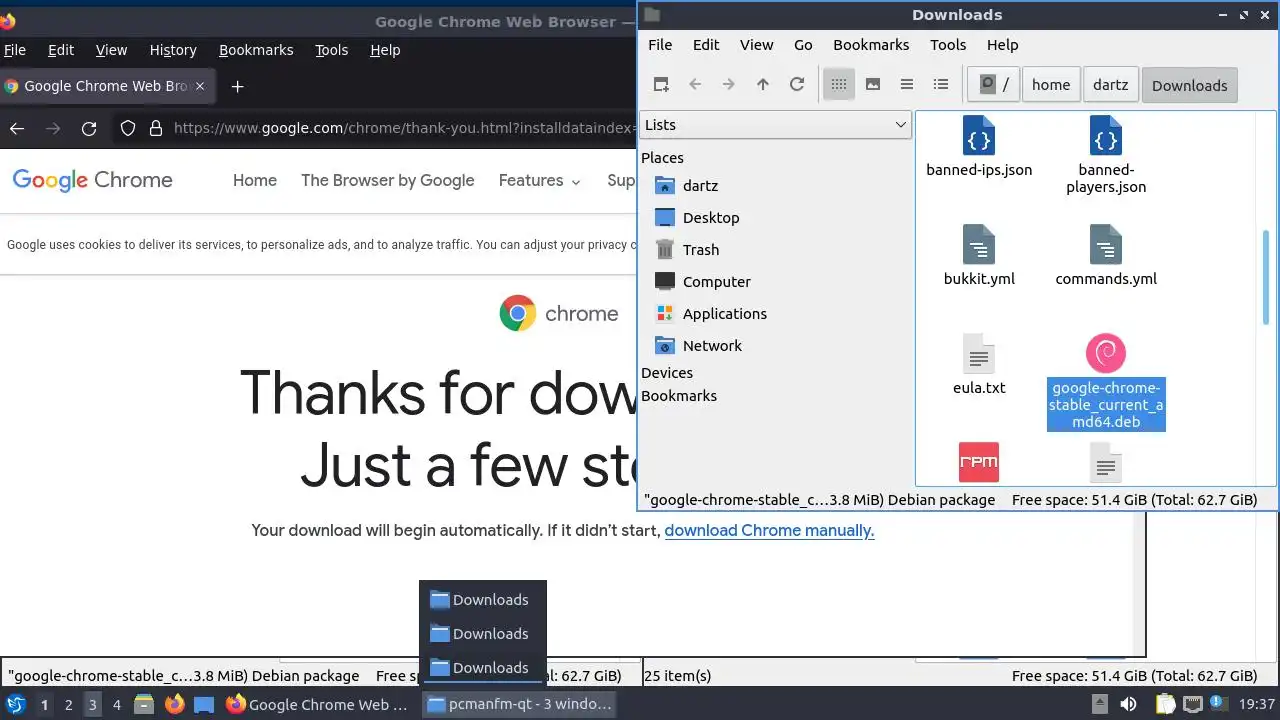
Task: Choose the top Downloads window in the popup
Action: [x=483, y=600]
